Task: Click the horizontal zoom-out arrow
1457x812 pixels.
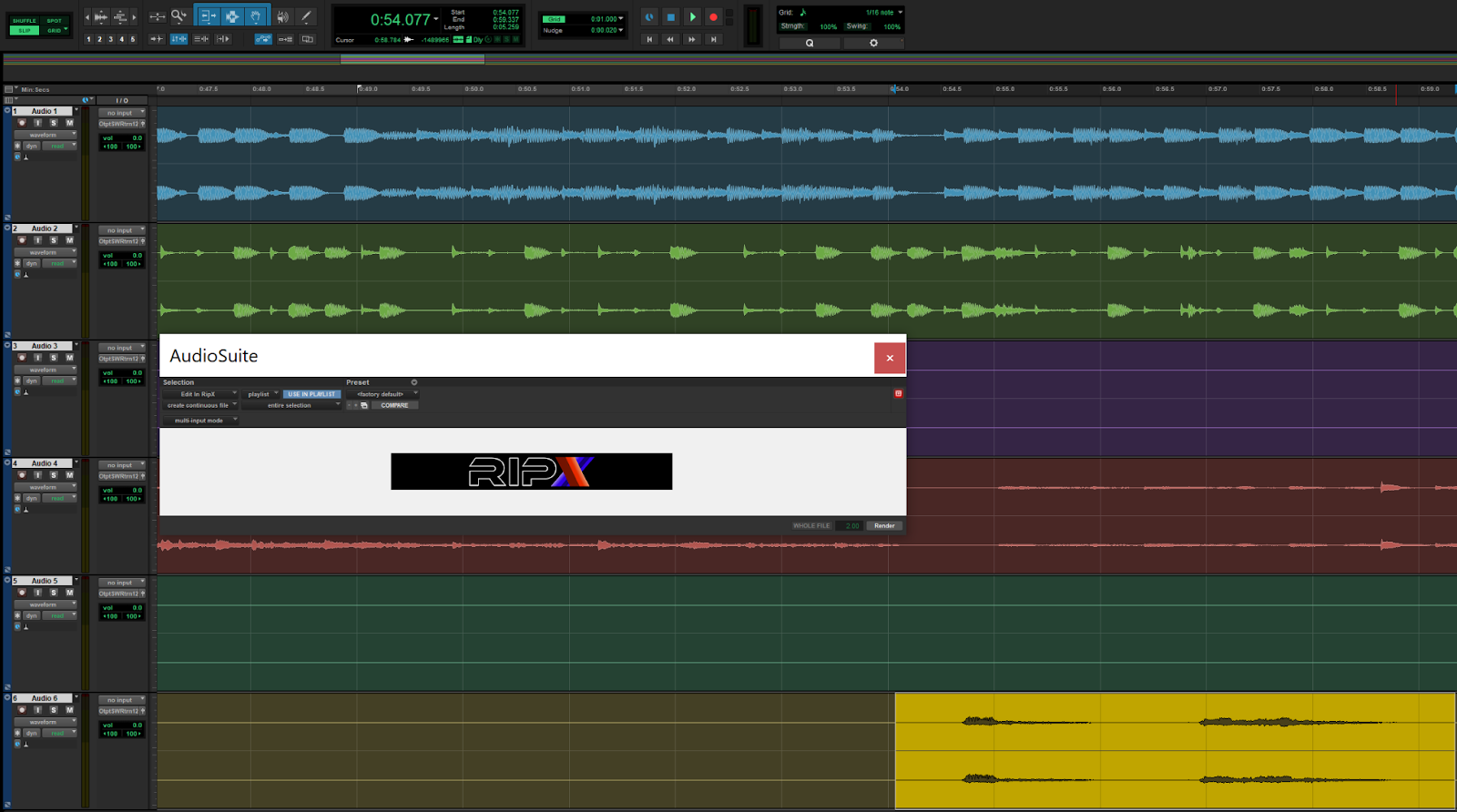Action: [x=87, y=16]
